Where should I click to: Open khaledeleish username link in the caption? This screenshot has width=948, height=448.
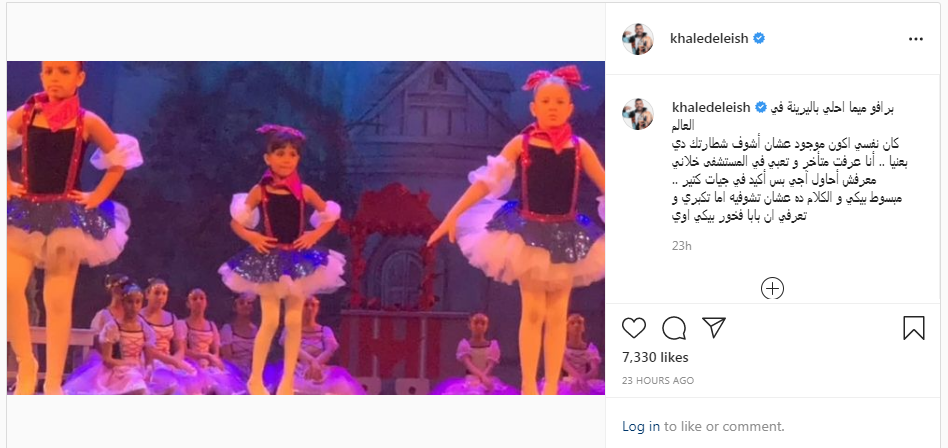[x=711, y=107]
